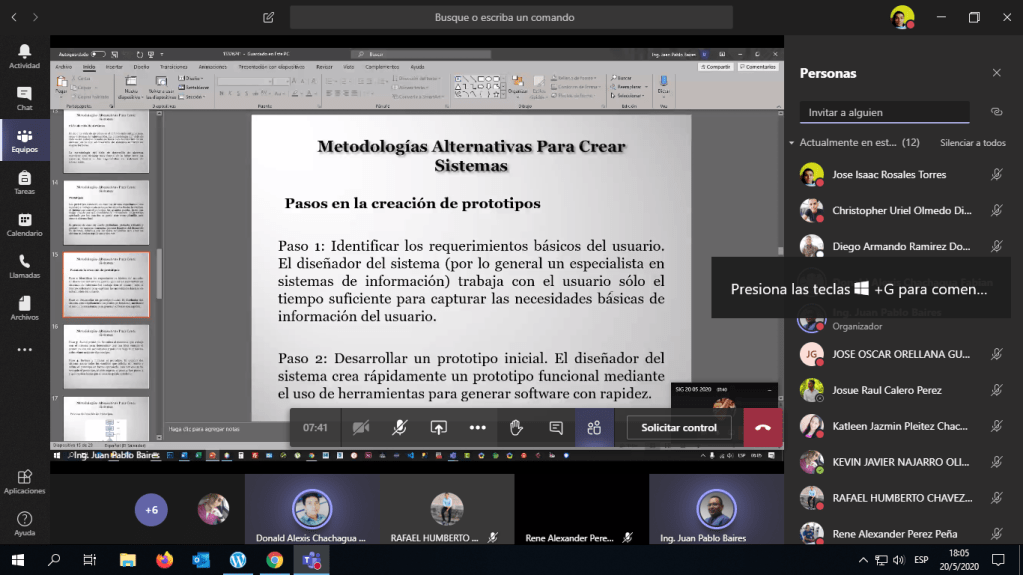This screenshot has height=575, width=1023.
Task: Show hidden icons in system tray
Action: pyautogui.click(x=863, y=559)
